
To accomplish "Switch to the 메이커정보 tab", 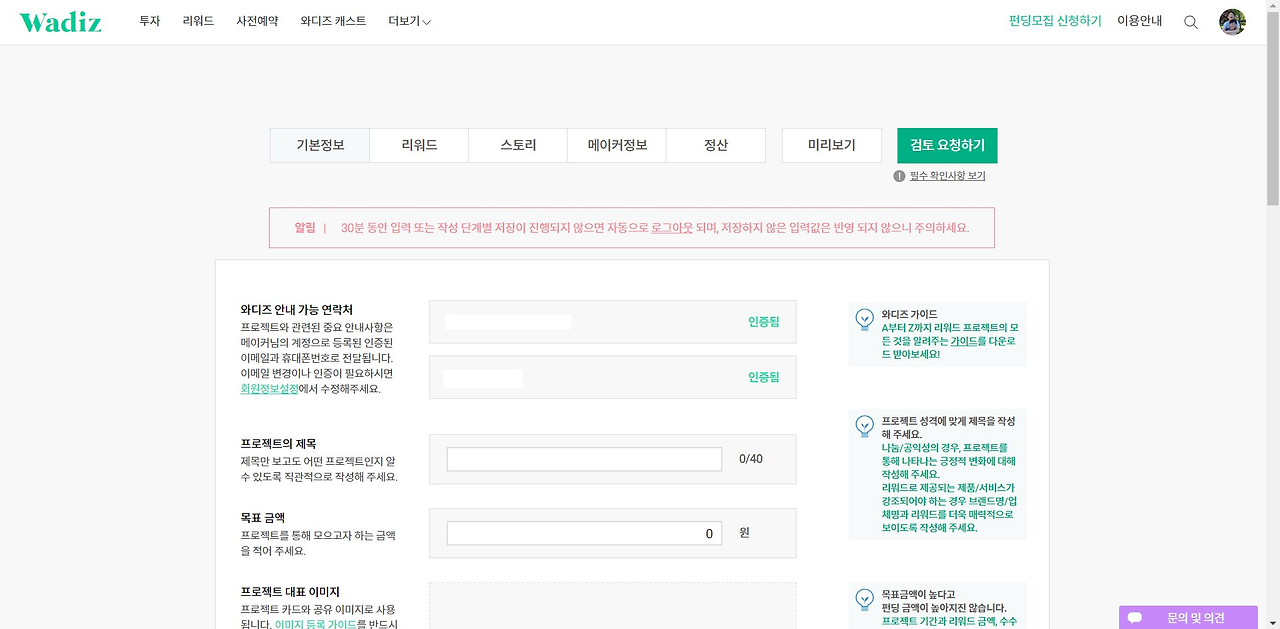I will (617, 145).
